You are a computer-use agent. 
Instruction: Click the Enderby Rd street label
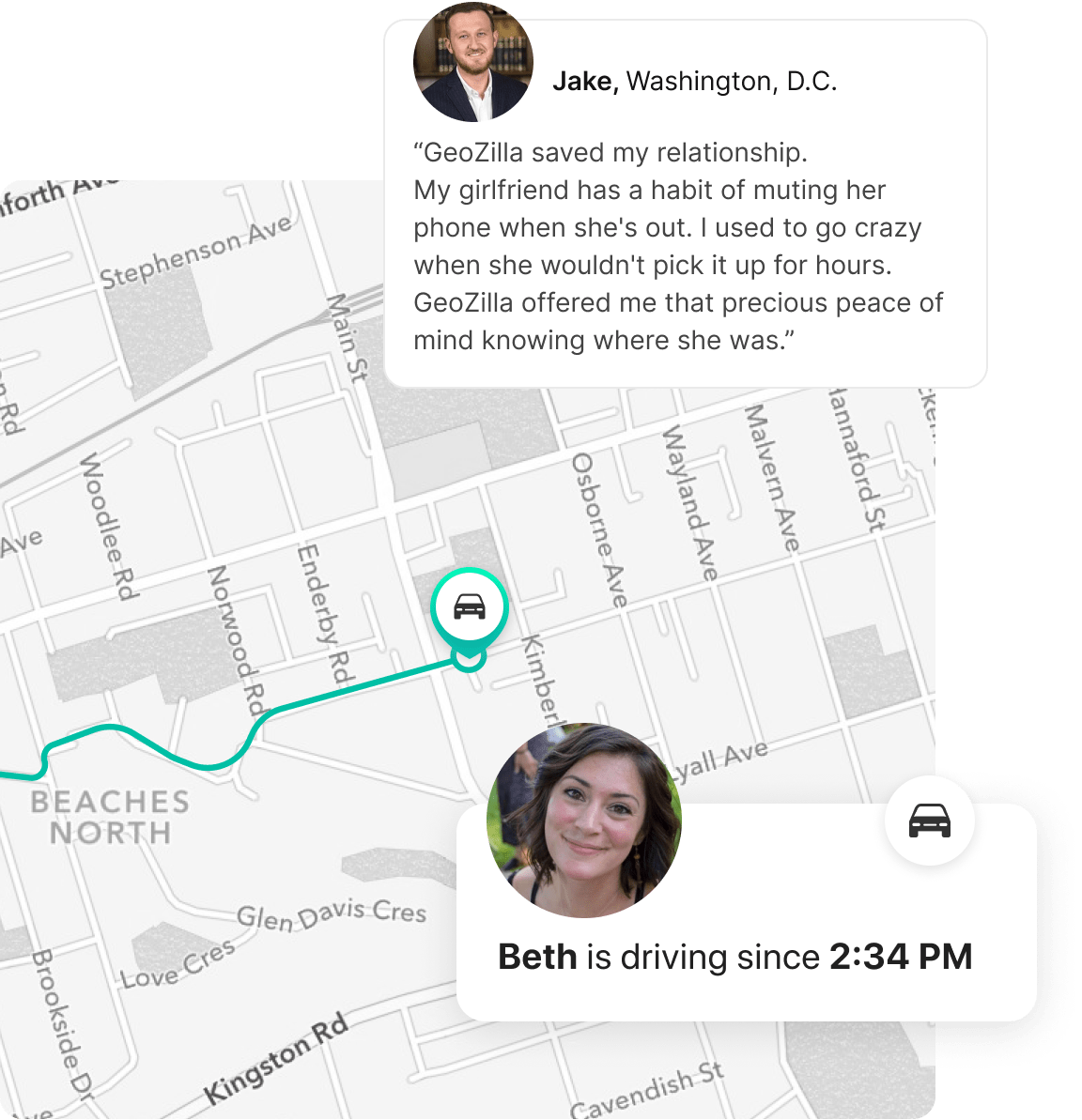326,614
